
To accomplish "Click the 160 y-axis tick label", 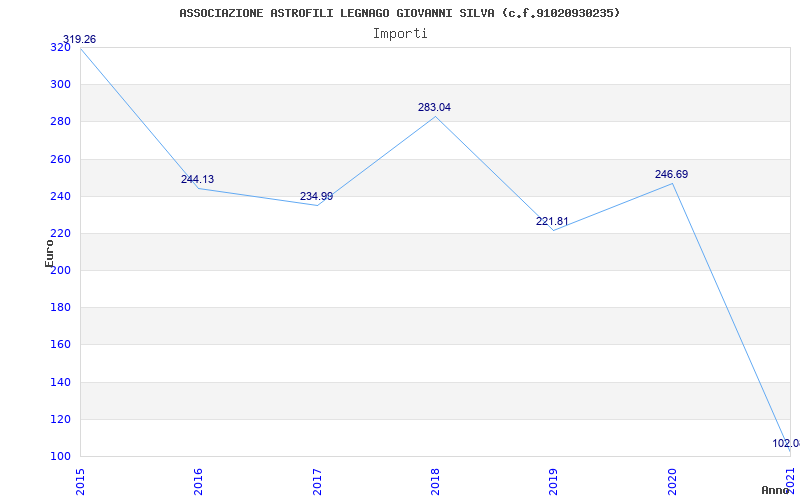I will pyautogui.click(x=60, y=345).
